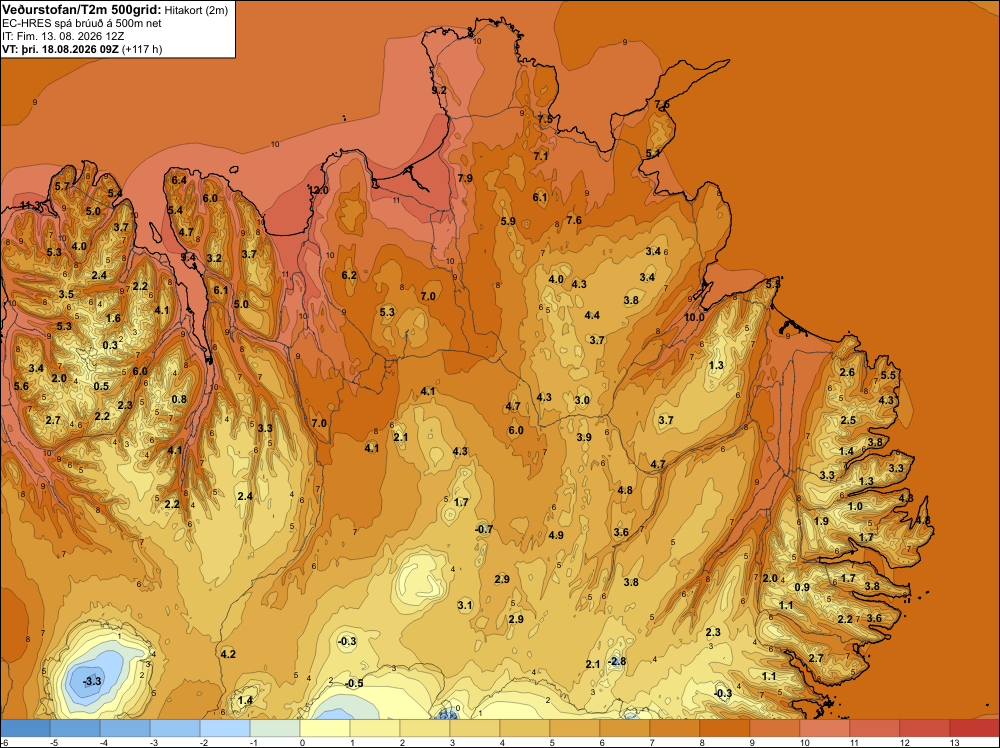Pick the darkest red legend swatch right of 13
Image resolution: width=1000 pixels, height=748 pixels.
pos(974,728)
